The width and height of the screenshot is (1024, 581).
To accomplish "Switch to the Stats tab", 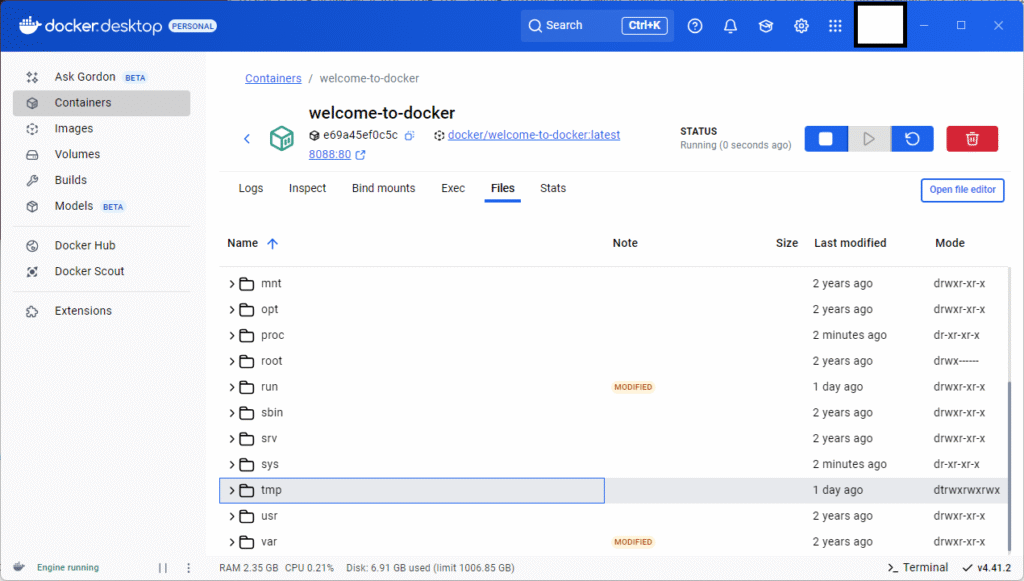I will pyautogui.click(x=553, y=188).
